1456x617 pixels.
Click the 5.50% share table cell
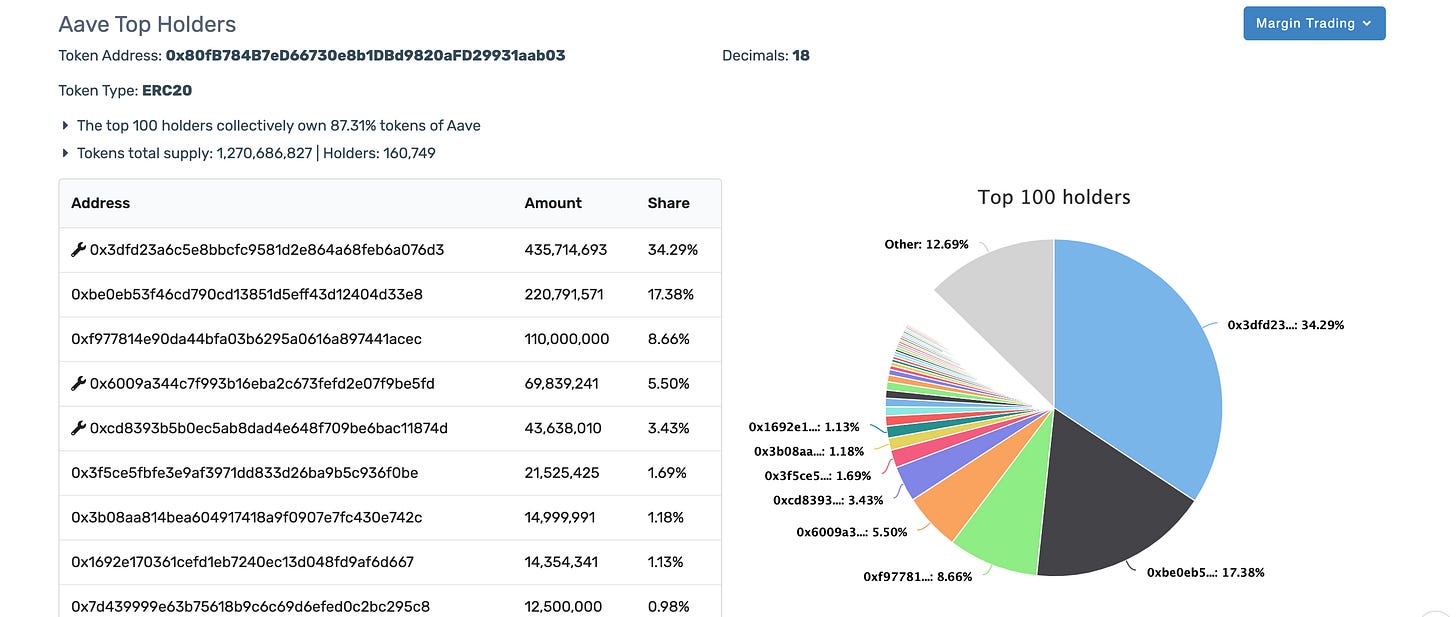pos(669,383)
